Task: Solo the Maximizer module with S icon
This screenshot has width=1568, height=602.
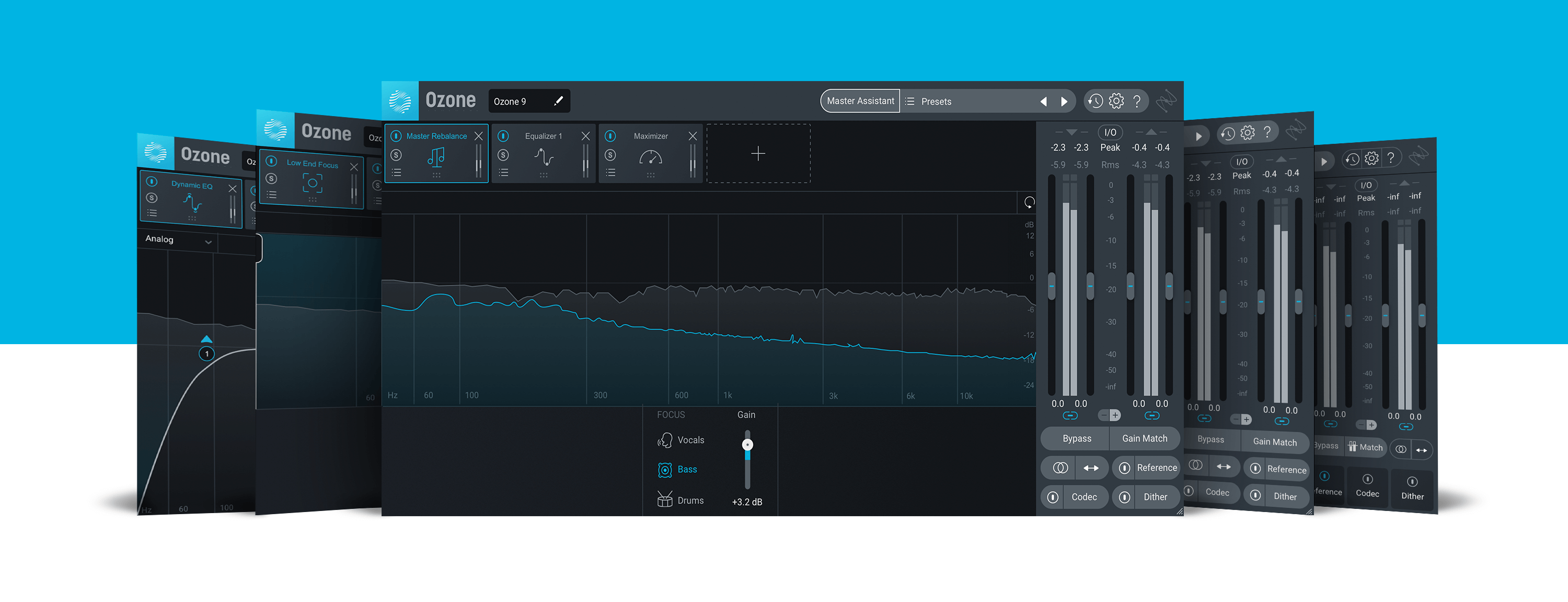Action: click(610, 155)
